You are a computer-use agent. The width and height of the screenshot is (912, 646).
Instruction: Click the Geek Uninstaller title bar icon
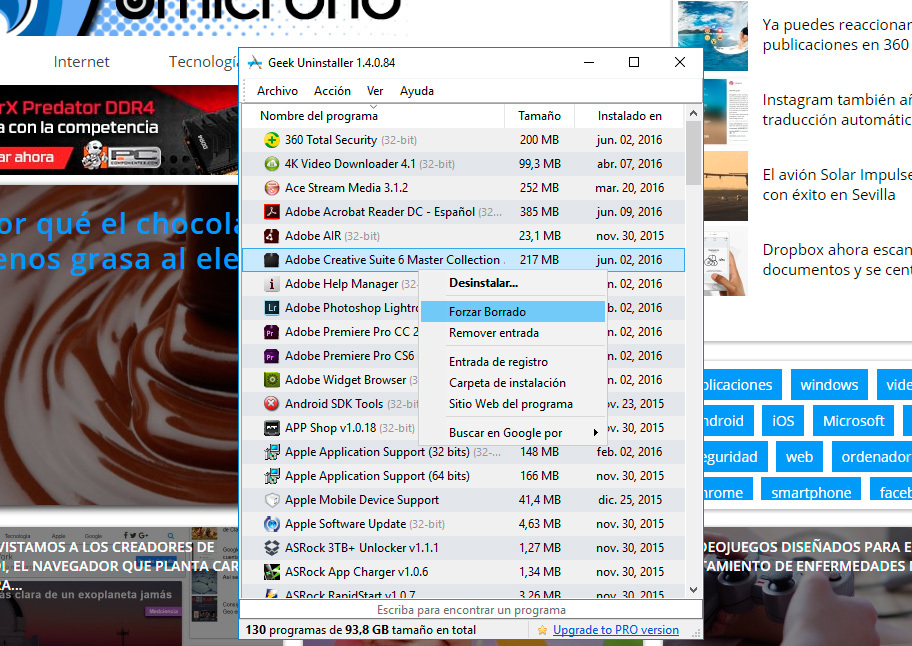click(254, 61)
